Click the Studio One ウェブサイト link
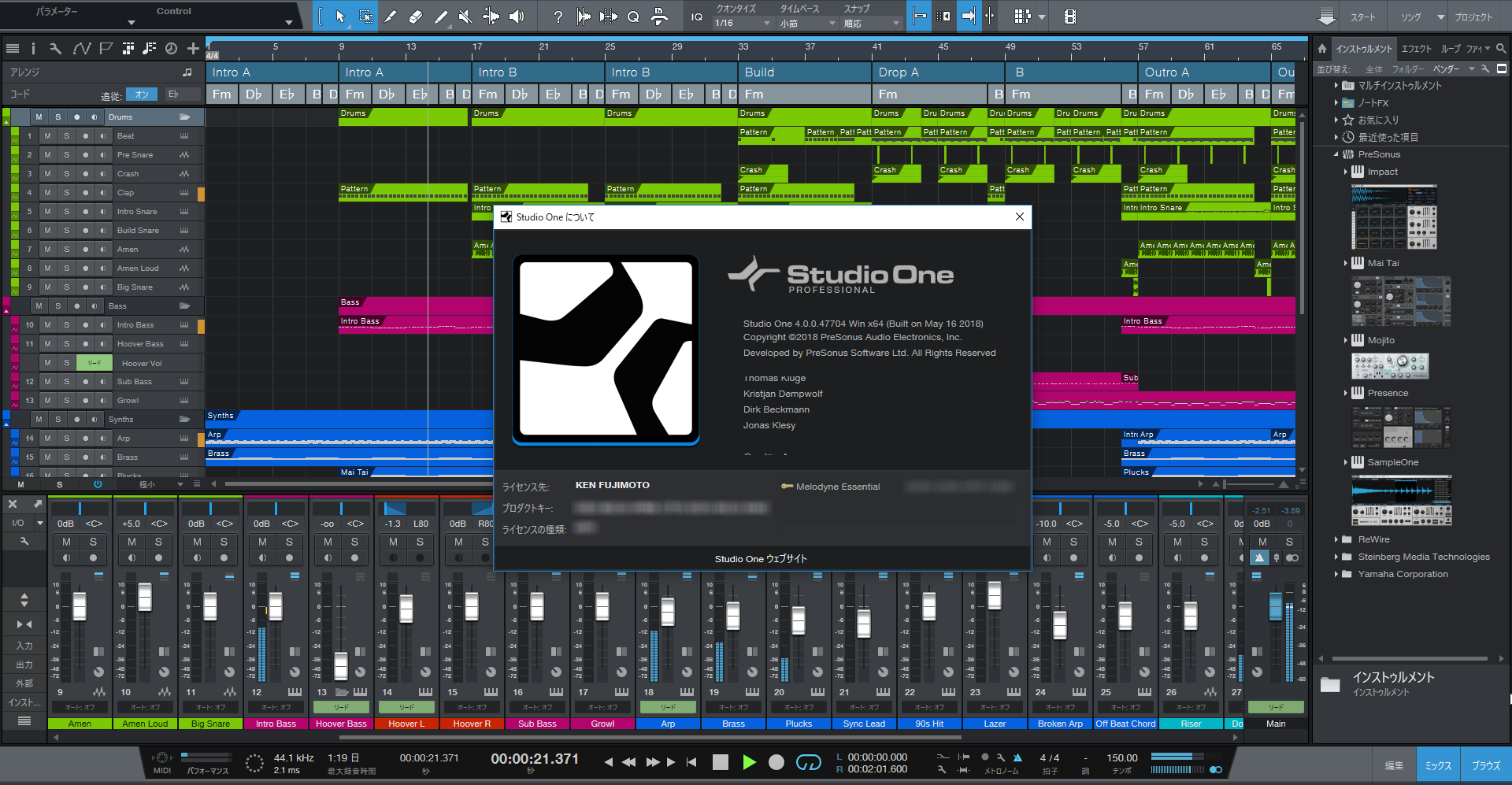This screenshot has height=785, width=1512. (x=761, y=559)
